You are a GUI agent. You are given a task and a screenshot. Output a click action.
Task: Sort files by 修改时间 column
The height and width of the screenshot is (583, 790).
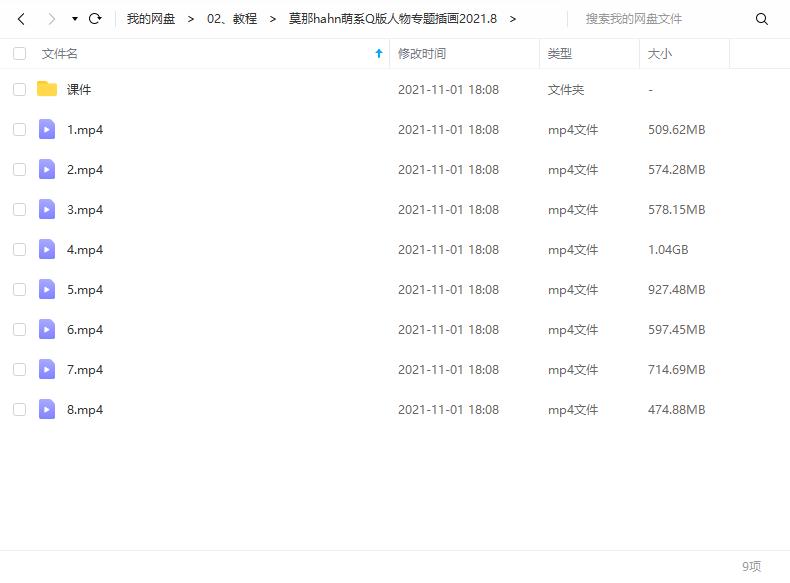(422, 54)
